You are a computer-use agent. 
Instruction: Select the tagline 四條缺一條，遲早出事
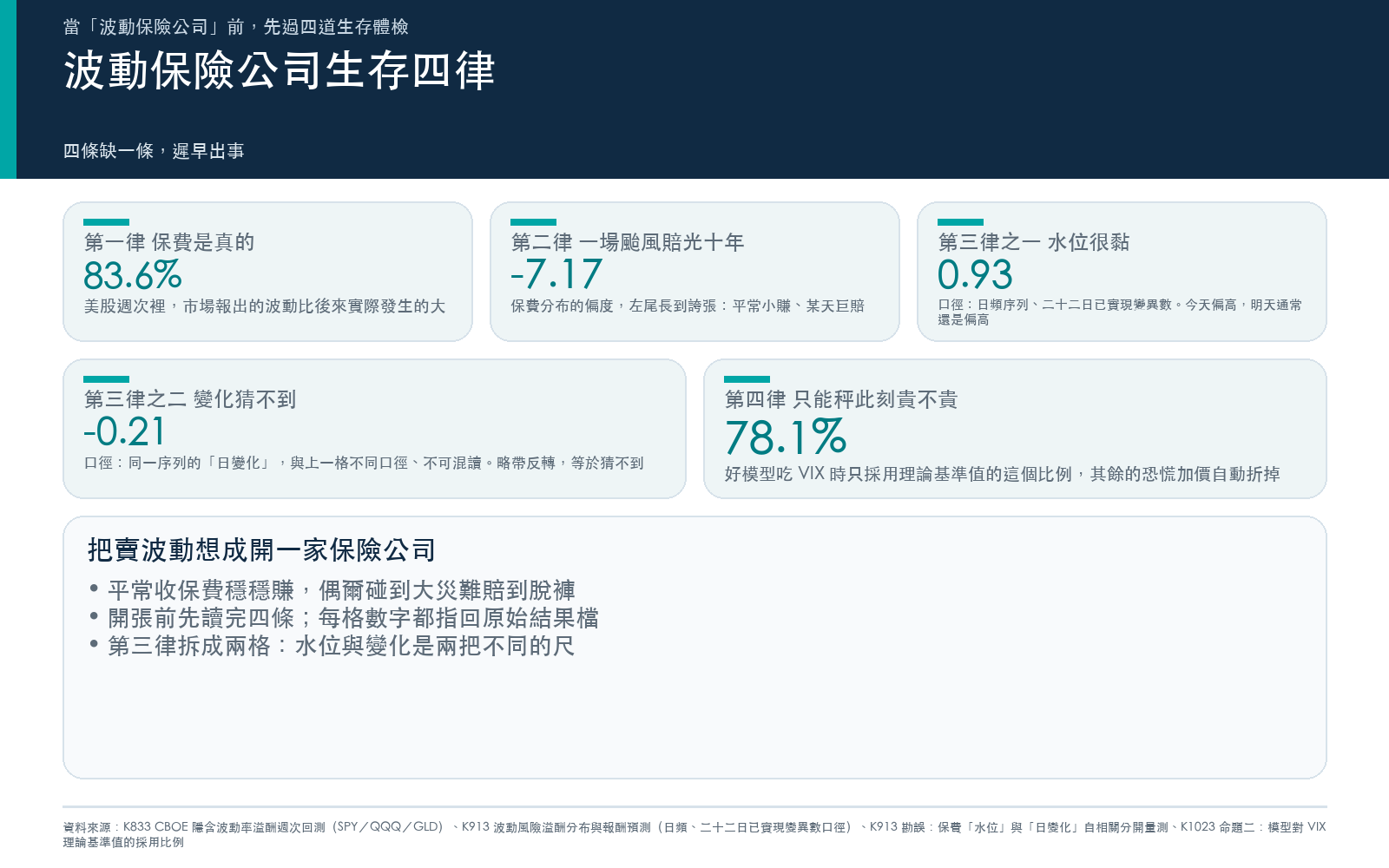[154, 151]
